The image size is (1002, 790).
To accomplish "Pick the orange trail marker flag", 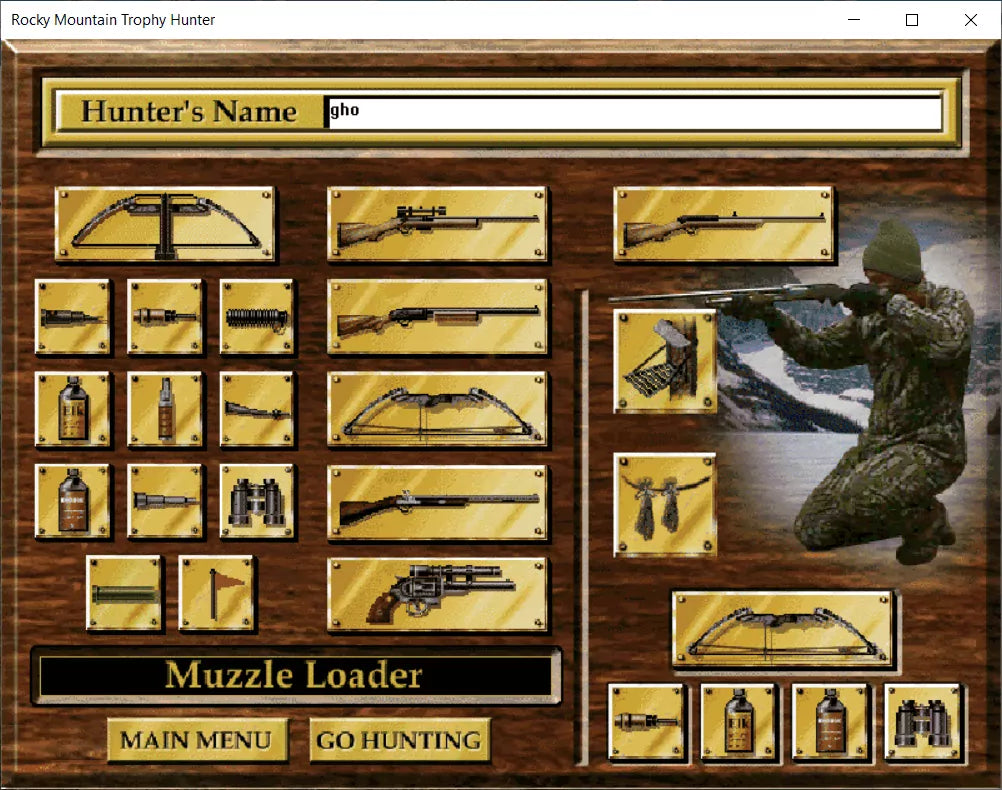I will click(217, 593).
